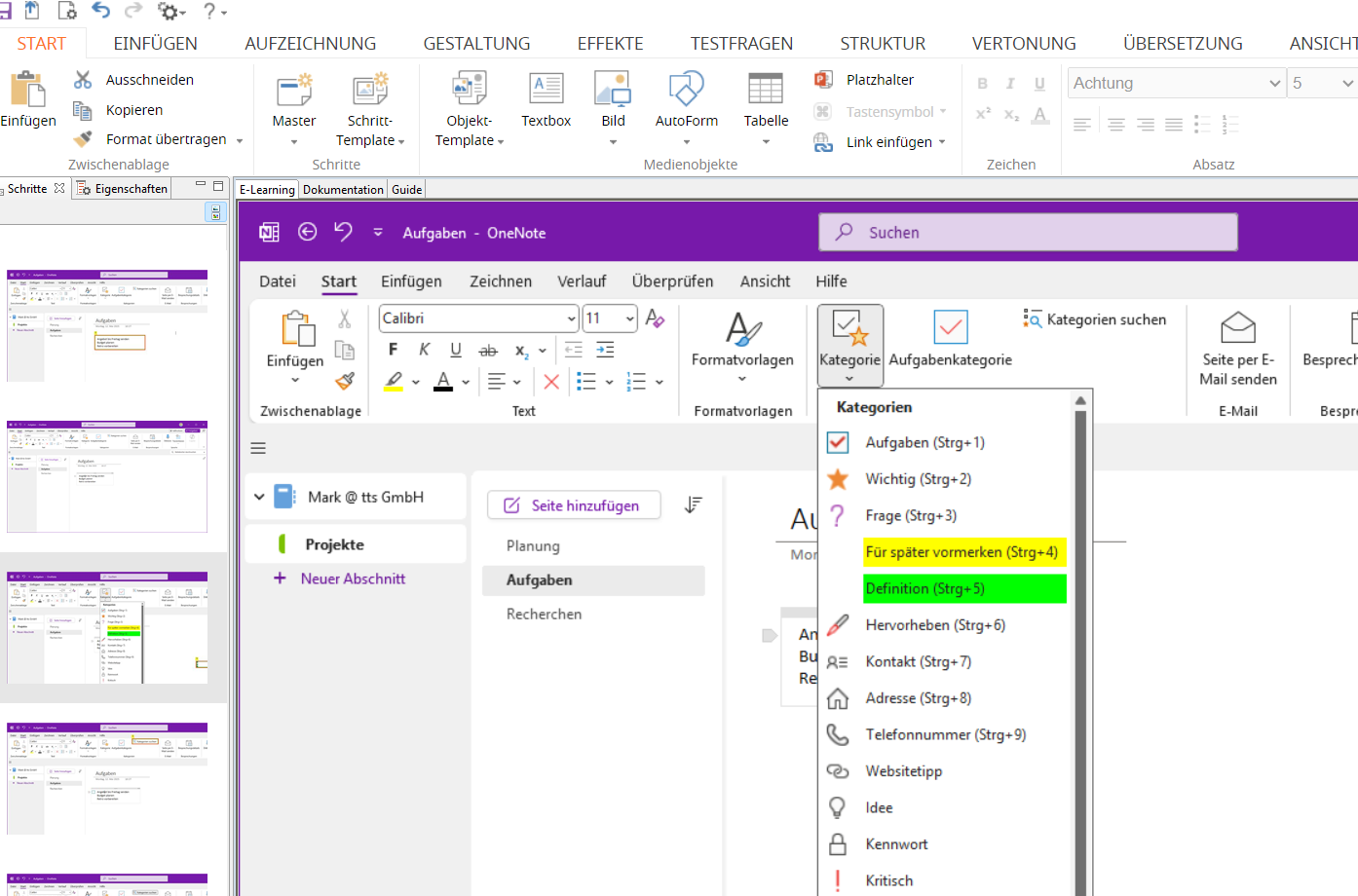The height and width of the screenshot is (896, 1358).
Task: Switch to the Dokumentation tab
Action: pyautogui.click(x=343, y=190)
